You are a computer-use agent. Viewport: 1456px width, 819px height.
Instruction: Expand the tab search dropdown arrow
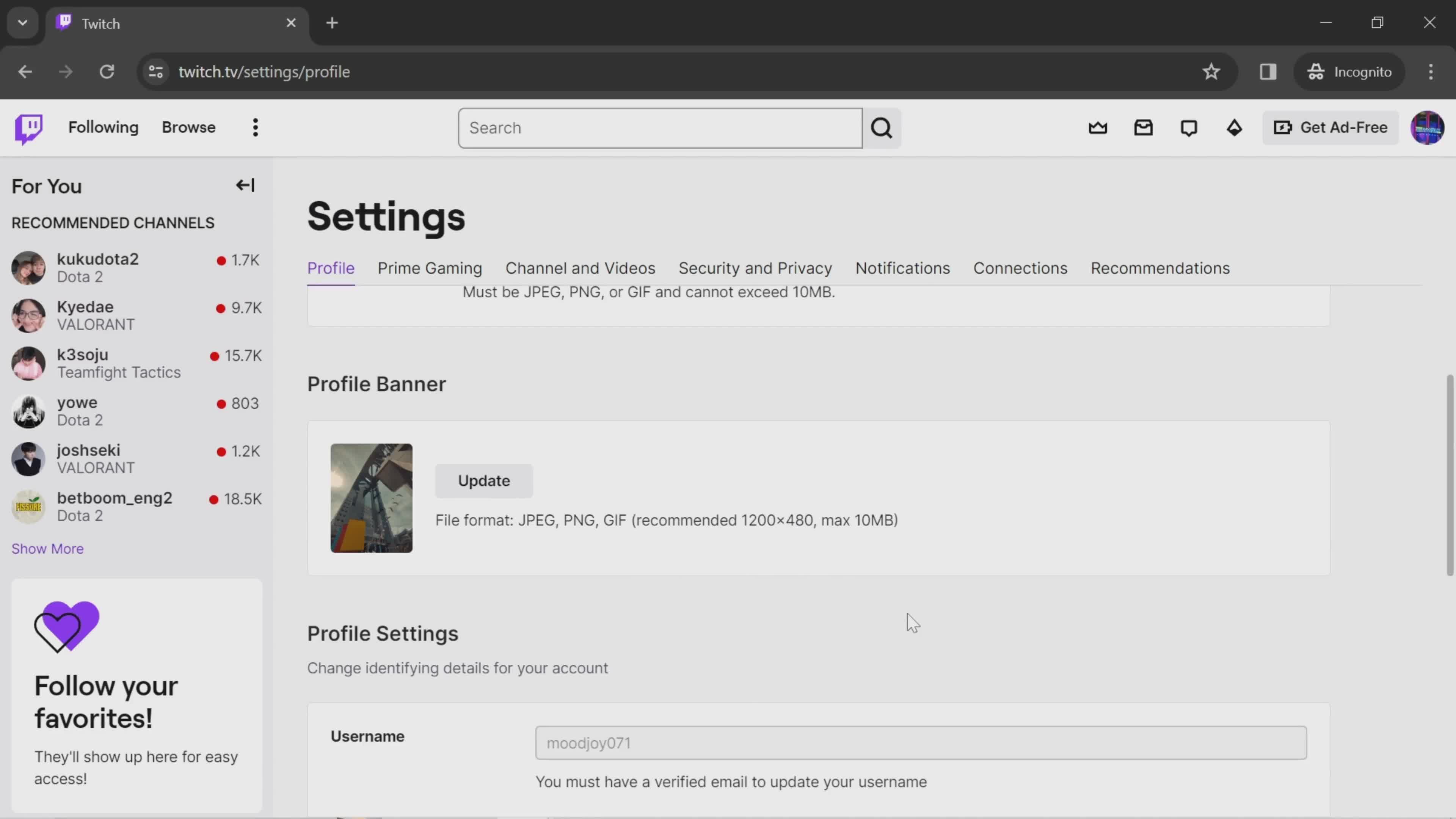click(23, 23)
